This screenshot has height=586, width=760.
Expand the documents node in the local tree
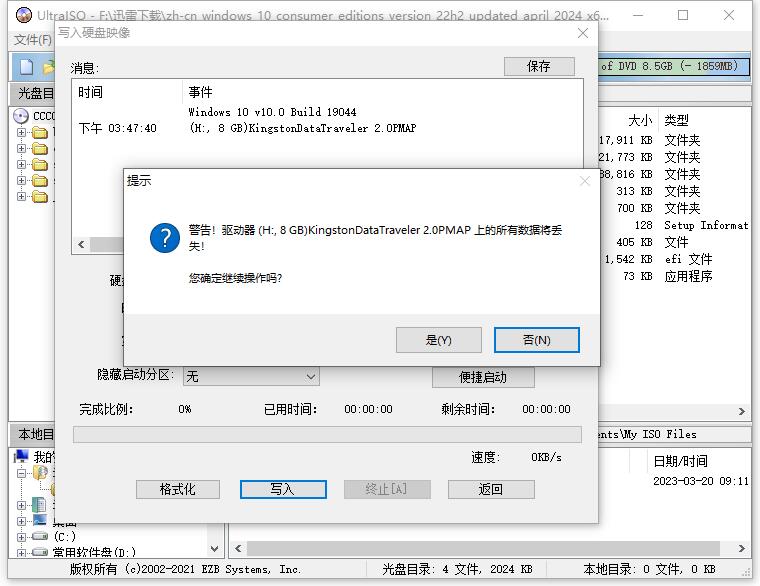pos(21,505)
